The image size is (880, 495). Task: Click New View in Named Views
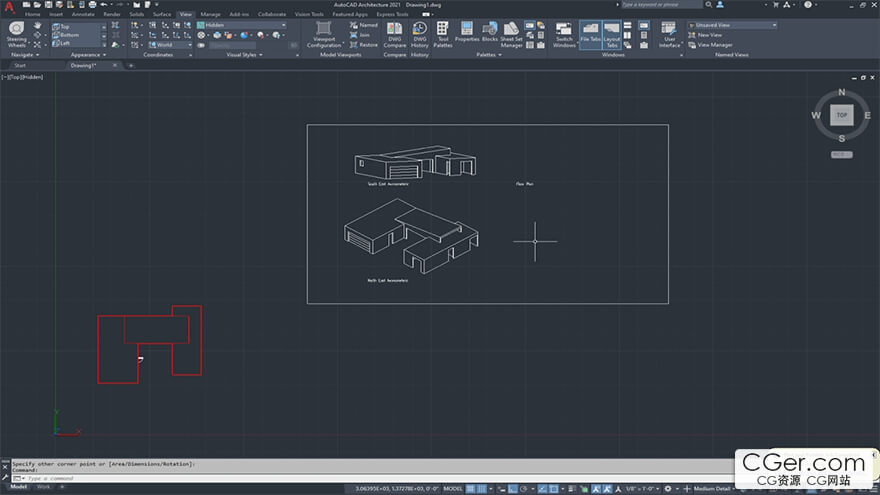pyautogui.click(x=709, y=35)
